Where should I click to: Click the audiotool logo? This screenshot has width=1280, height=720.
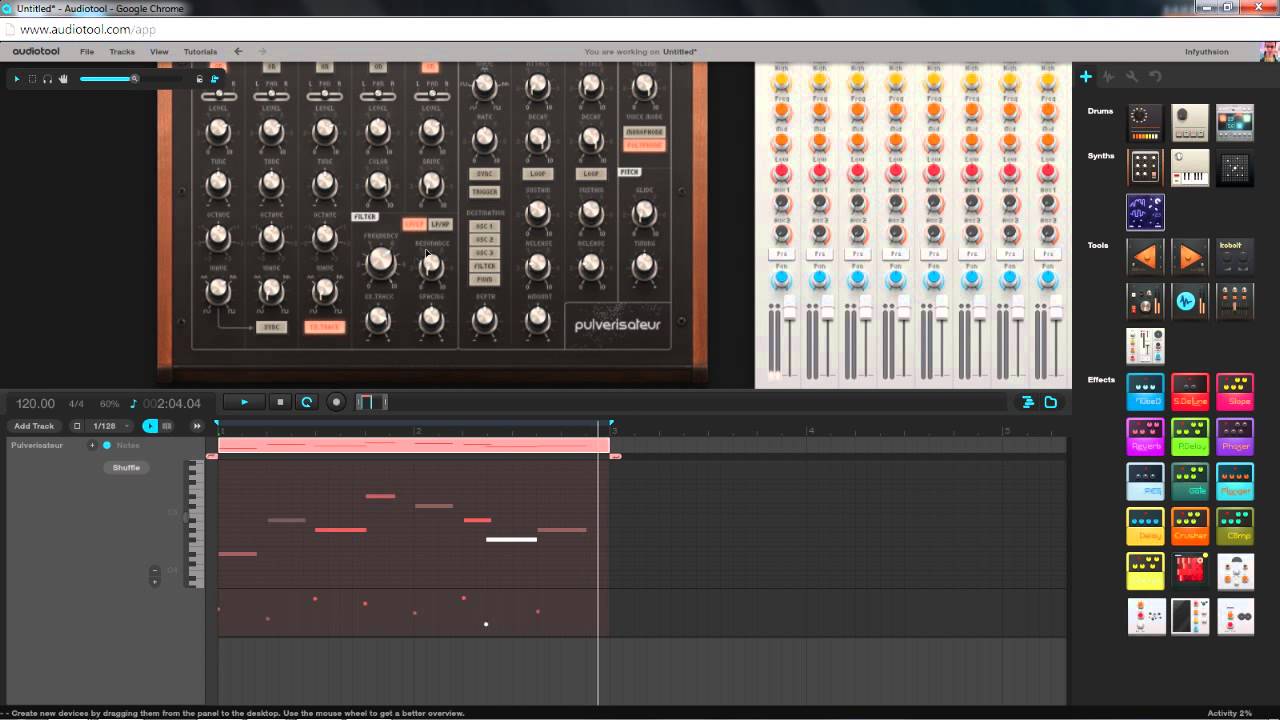(x=36, y=52)
